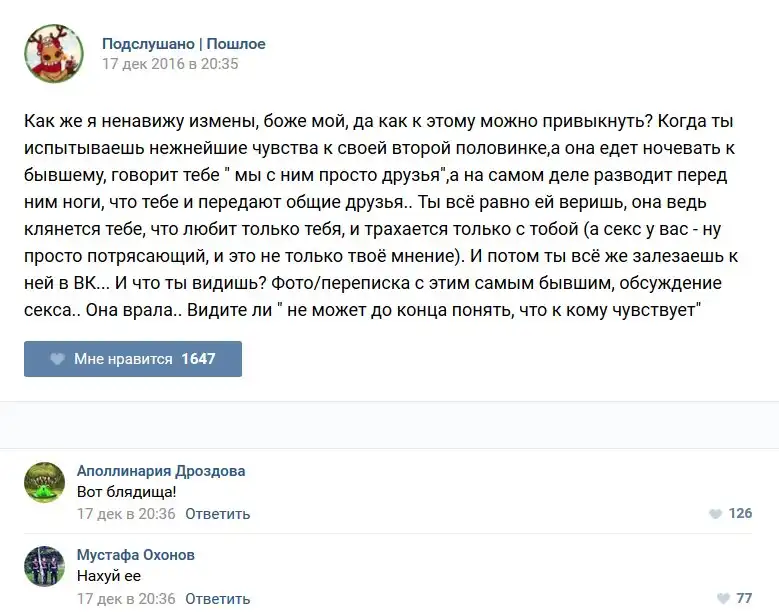This screenshot has height=612, width=779.
Task: Open Мустафа Охонов's avatar picture
Action: tap(45, 566)
